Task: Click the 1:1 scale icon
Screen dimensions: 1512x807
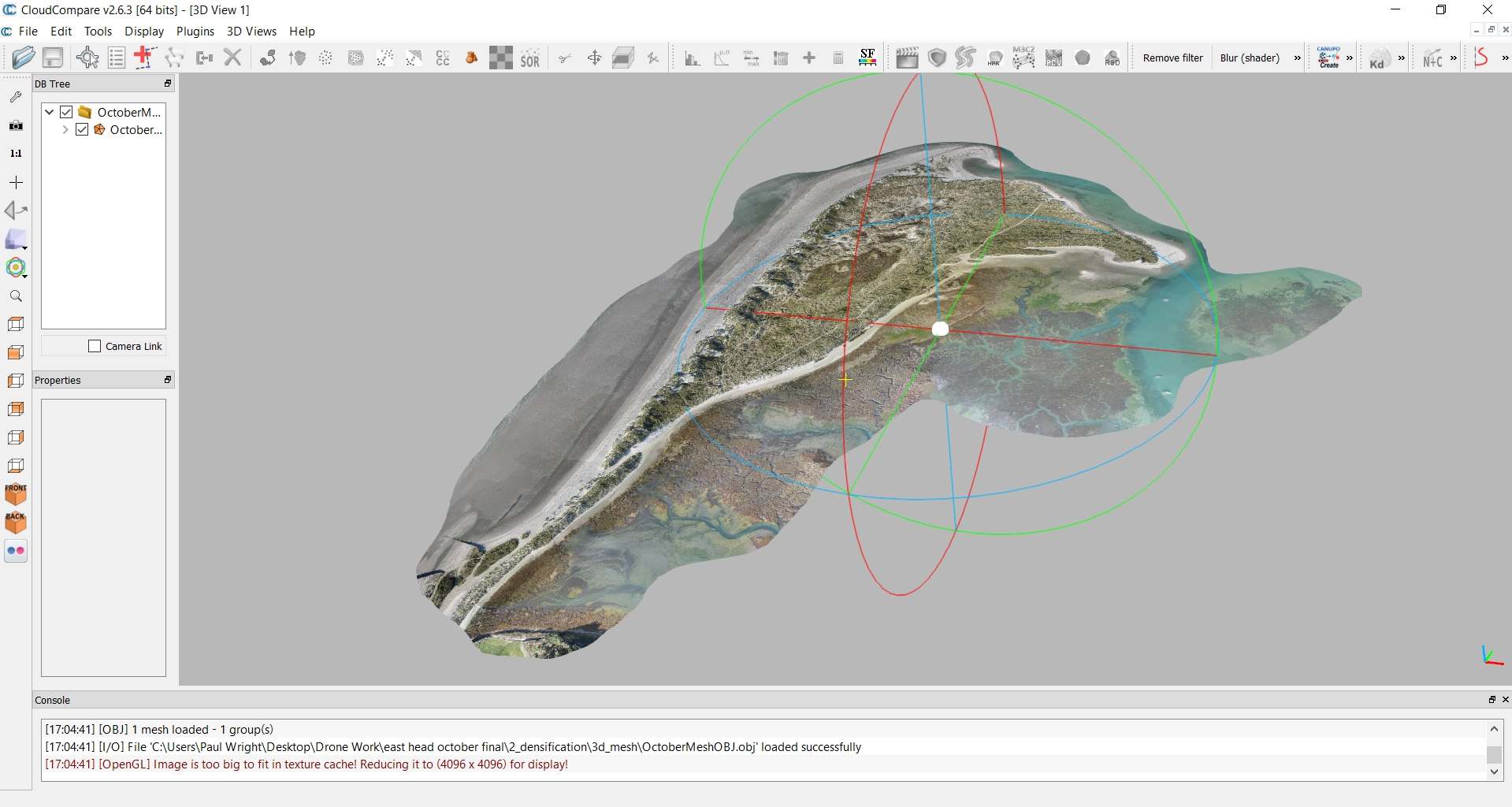Action: 16,154
